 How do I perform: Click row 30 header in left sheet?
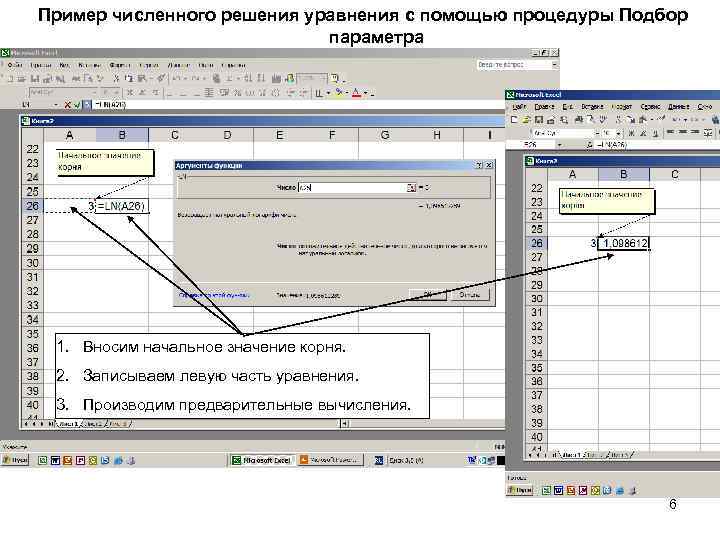33,263
